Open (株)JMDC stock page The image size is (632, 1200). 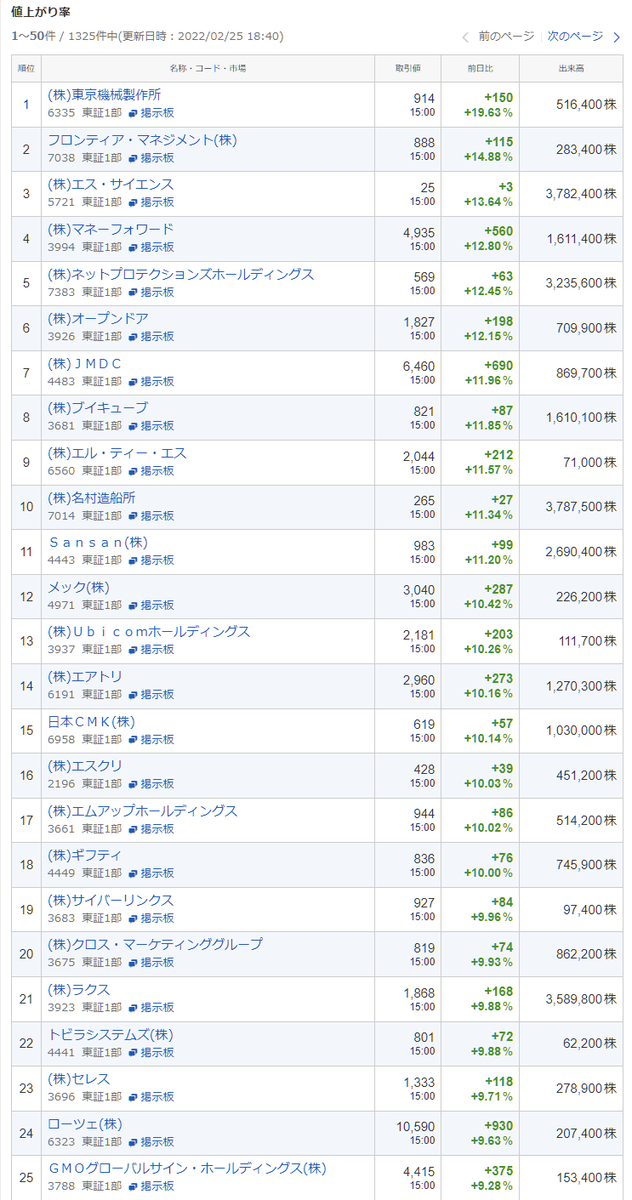coord(84,363)
